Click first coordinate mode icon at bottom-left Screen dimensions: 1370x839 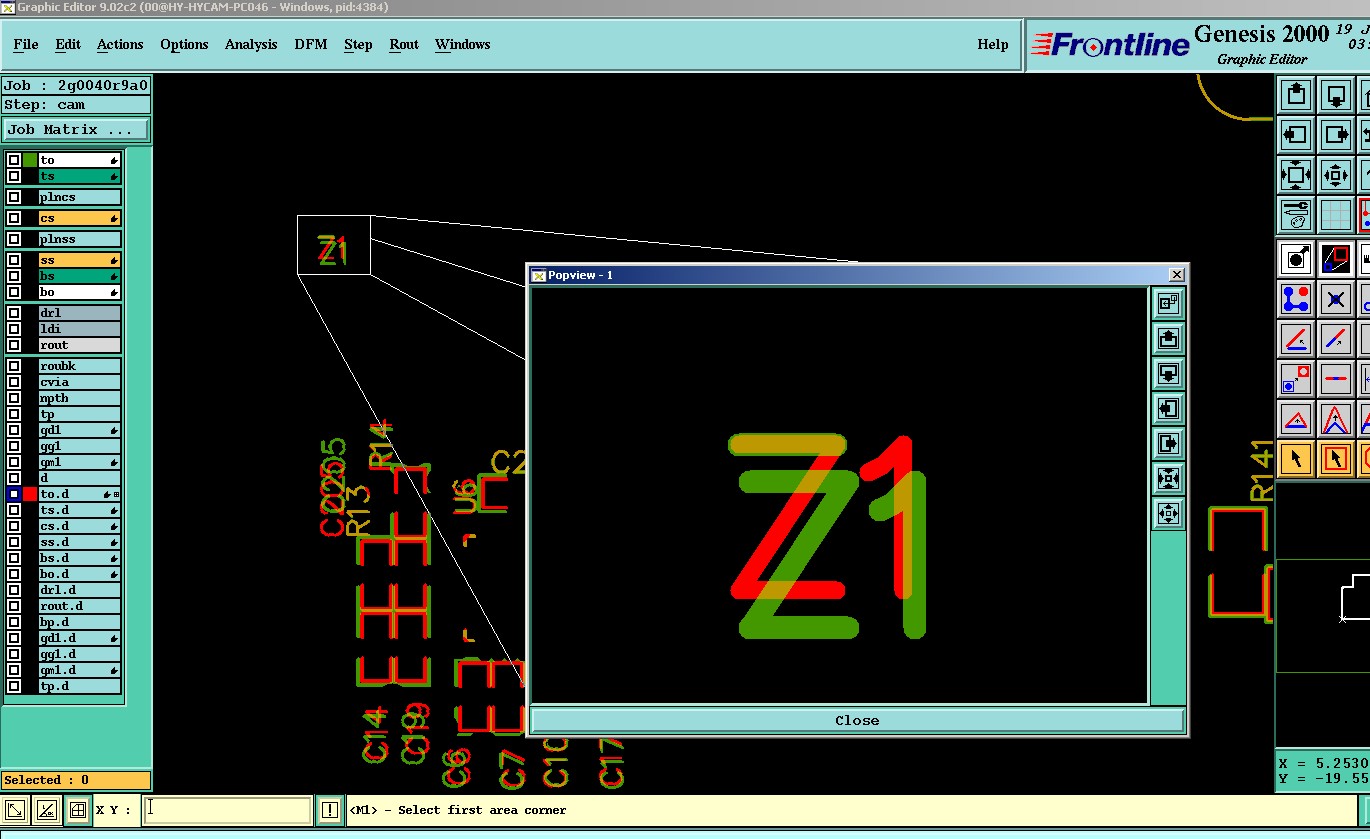click(15, 810)
